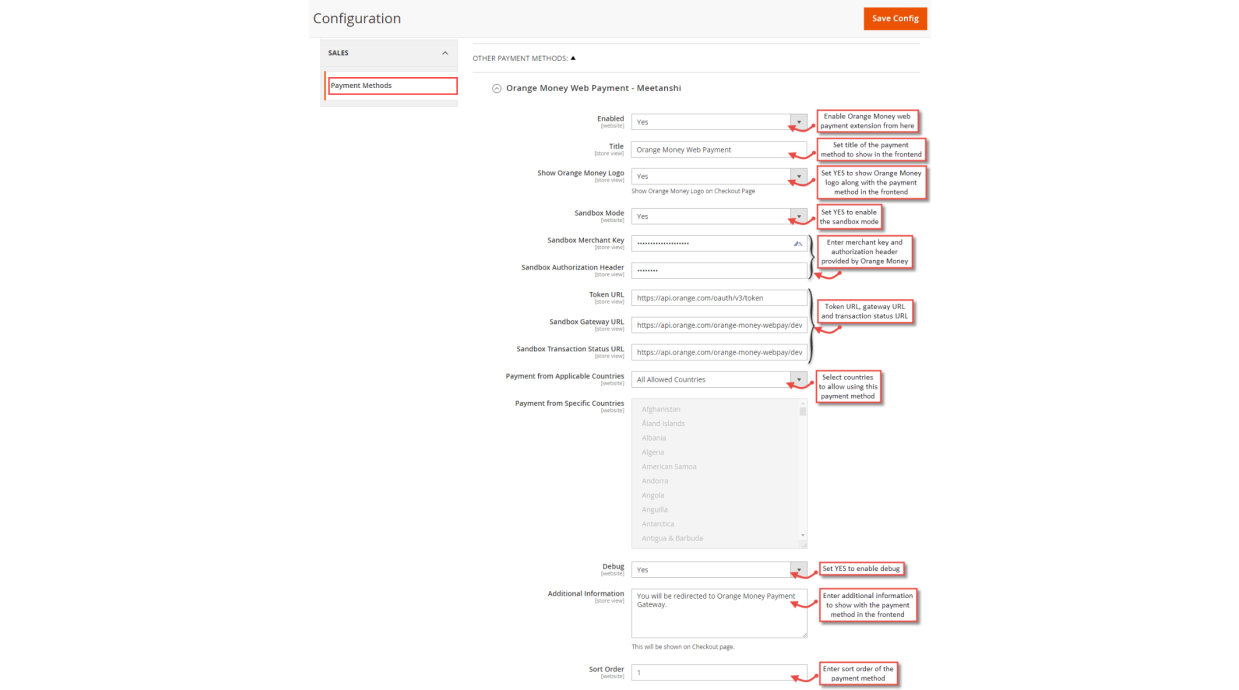Select Anguilla in the countries list
The width and height of the screenshot is (1239, 690).
[x=655, y=510]
